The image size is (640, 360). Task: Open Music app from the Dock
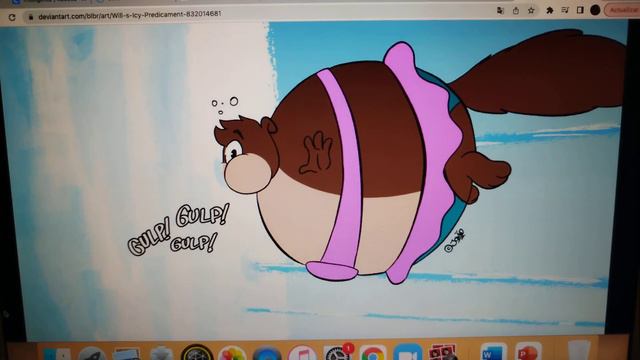coord(302,353)
